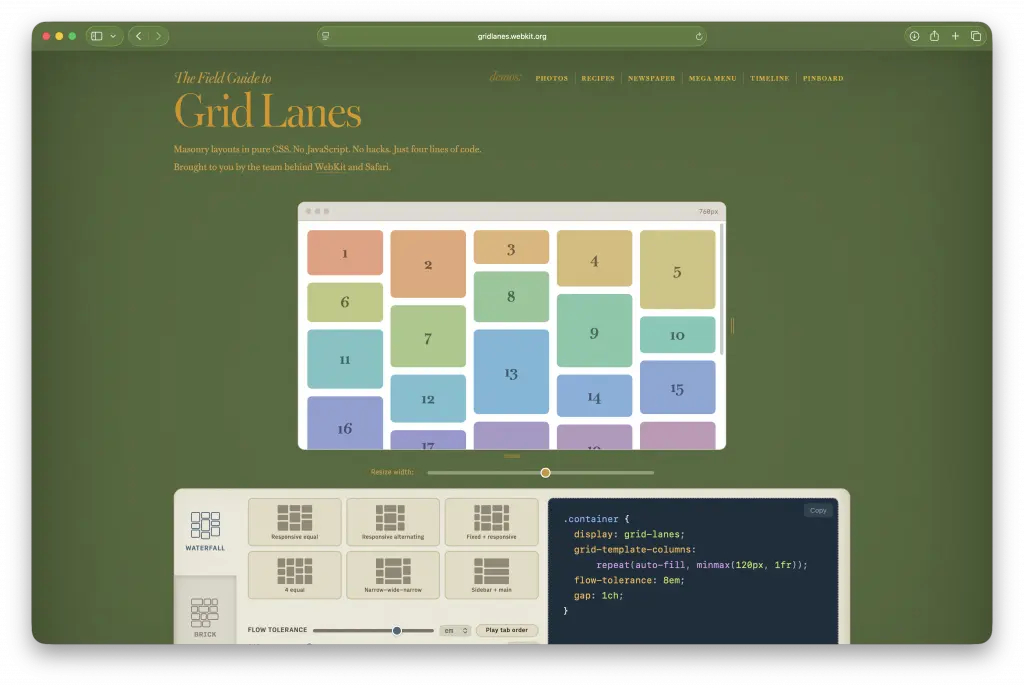
Task: Select the Waterfall layout mode
Action: 205,531
